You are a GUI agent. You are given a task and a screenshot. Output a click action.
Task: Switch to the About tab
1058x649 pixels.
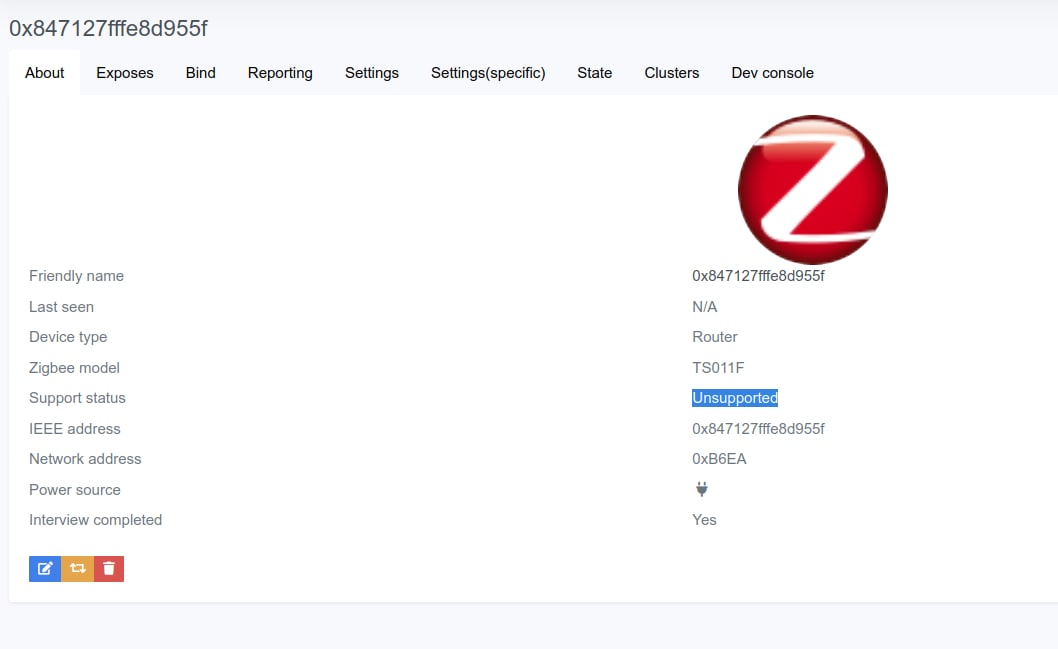45,73
